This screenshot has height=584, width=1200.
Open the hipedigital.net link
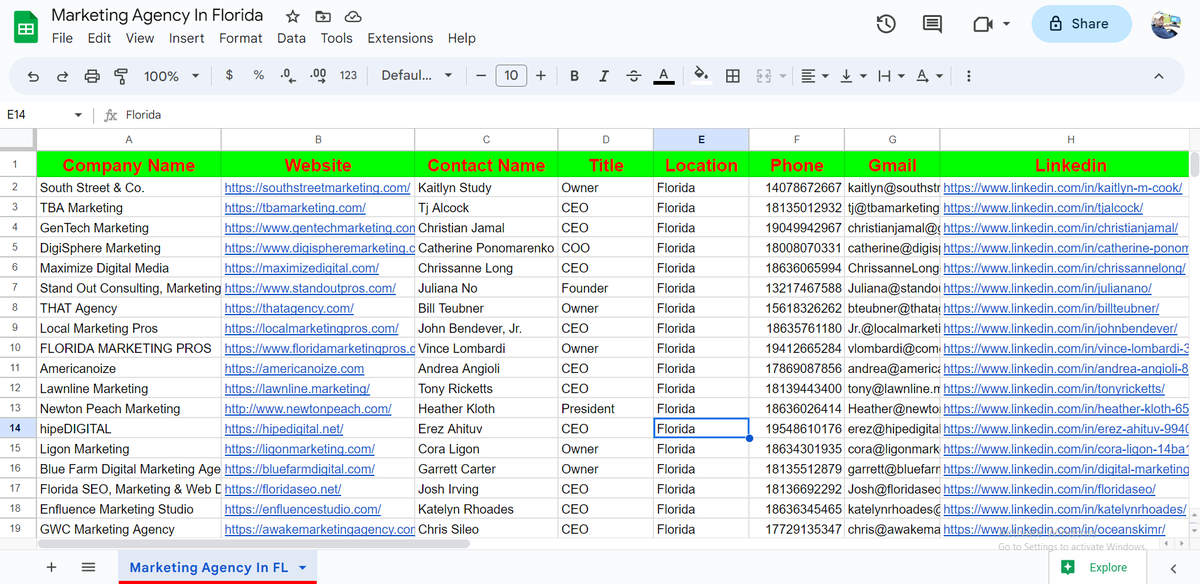pyautogui.click(x=284, y=428)
